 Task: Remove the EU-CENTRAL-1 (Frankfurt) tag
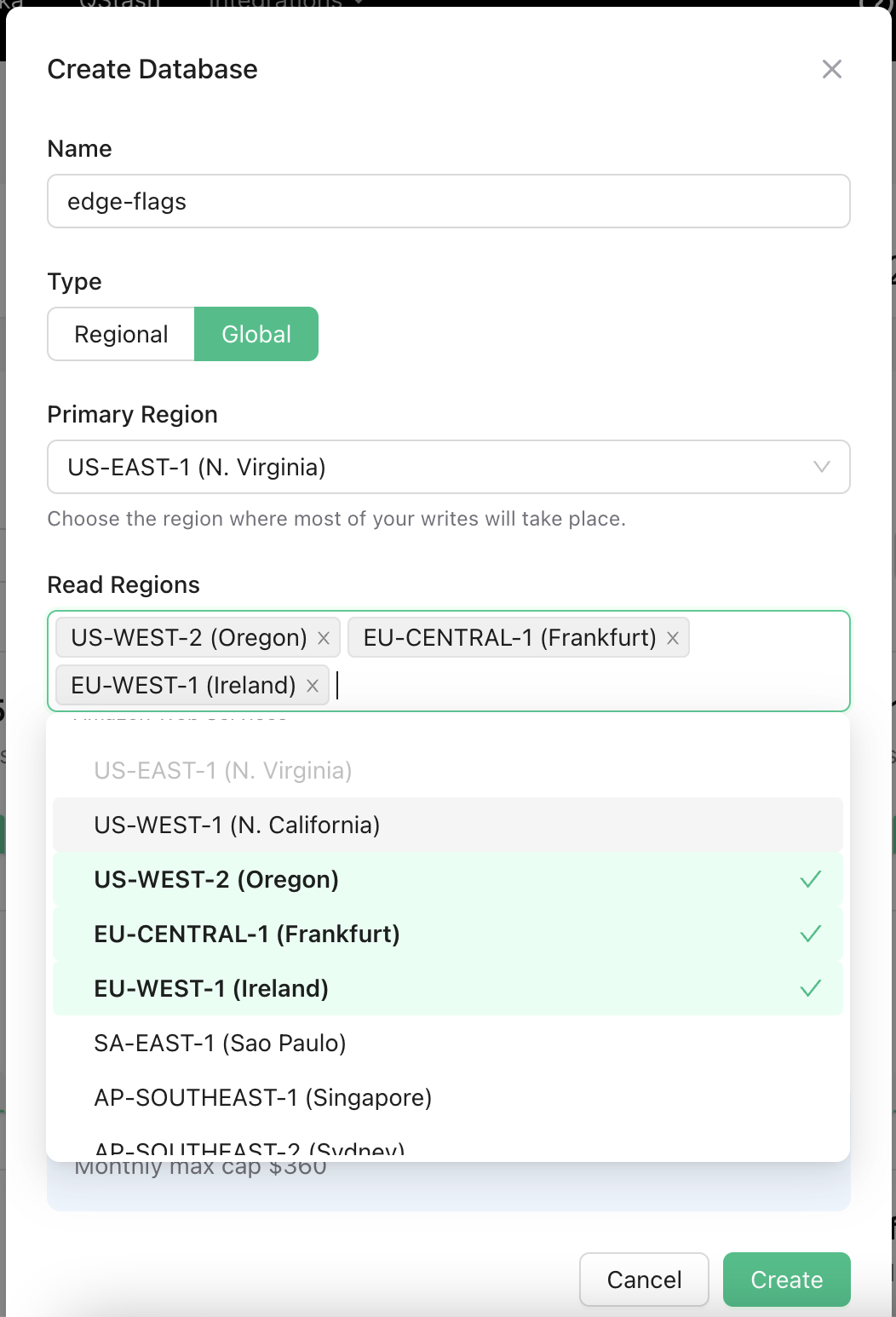[673, 638]
